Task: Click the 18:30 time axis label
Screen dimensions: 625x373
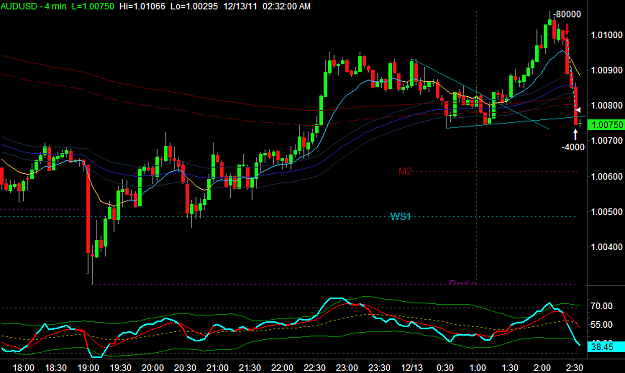Action: (56, 367)
